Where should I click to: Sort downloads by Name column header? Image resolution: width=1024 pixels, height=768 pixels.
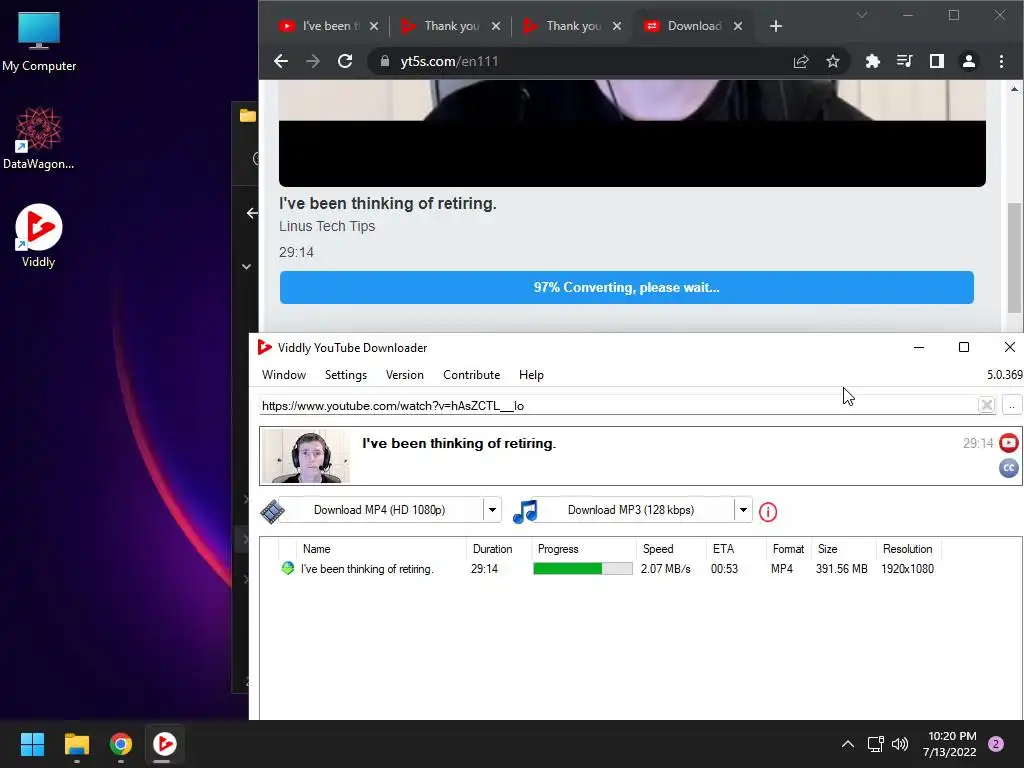[x=381, y=549]
